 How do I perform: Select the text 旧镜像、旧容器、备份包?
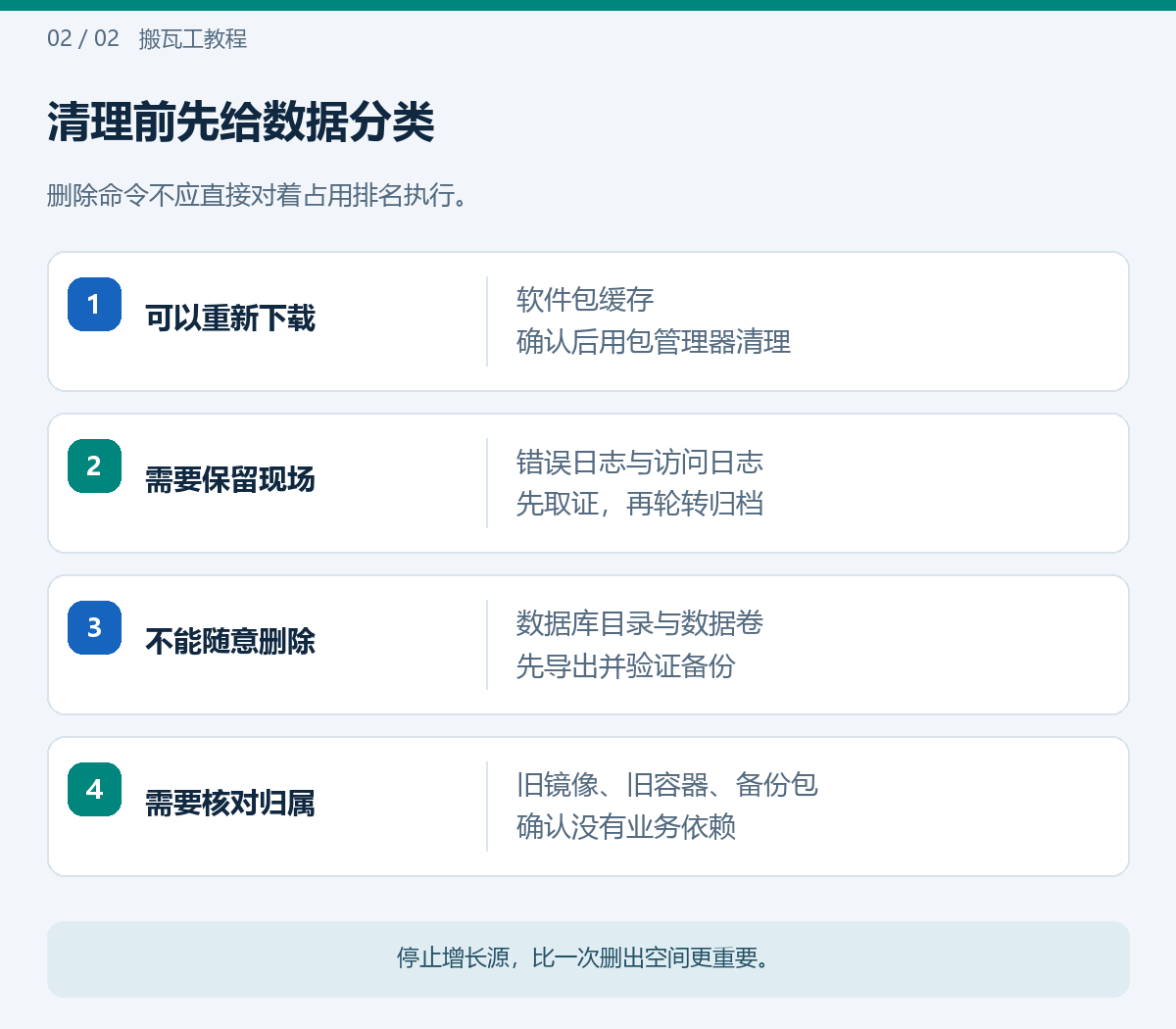click(x=667, y=785)
